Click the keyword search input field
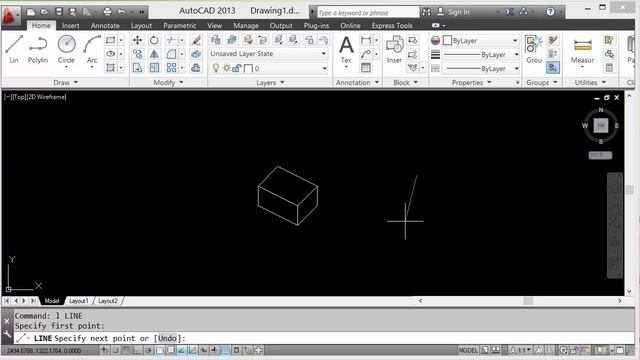The image size is (640, 360). 368,13
